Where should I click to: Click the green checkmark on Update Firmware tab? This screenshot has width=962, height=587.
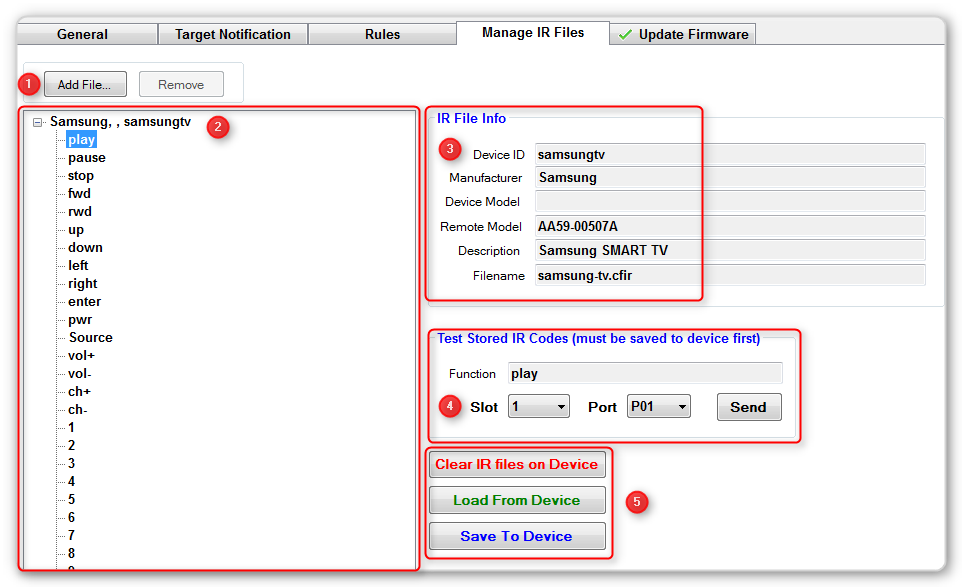coord(625,33)
